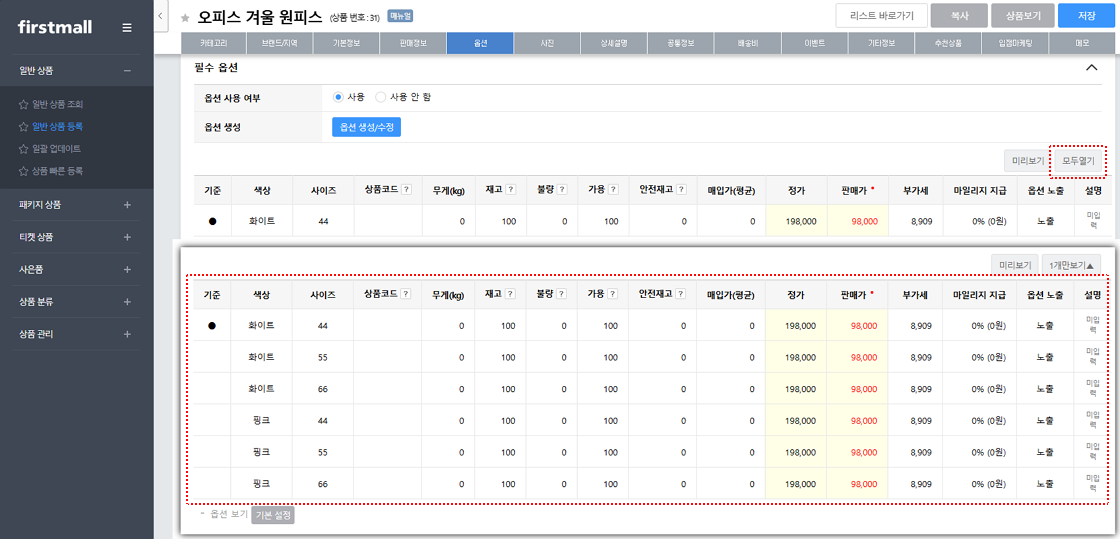Image resolution: width=1120 pixels, height=539 pixels.
Task: Click the help icon beside 재고 in upper table
Action: point(510,190)
